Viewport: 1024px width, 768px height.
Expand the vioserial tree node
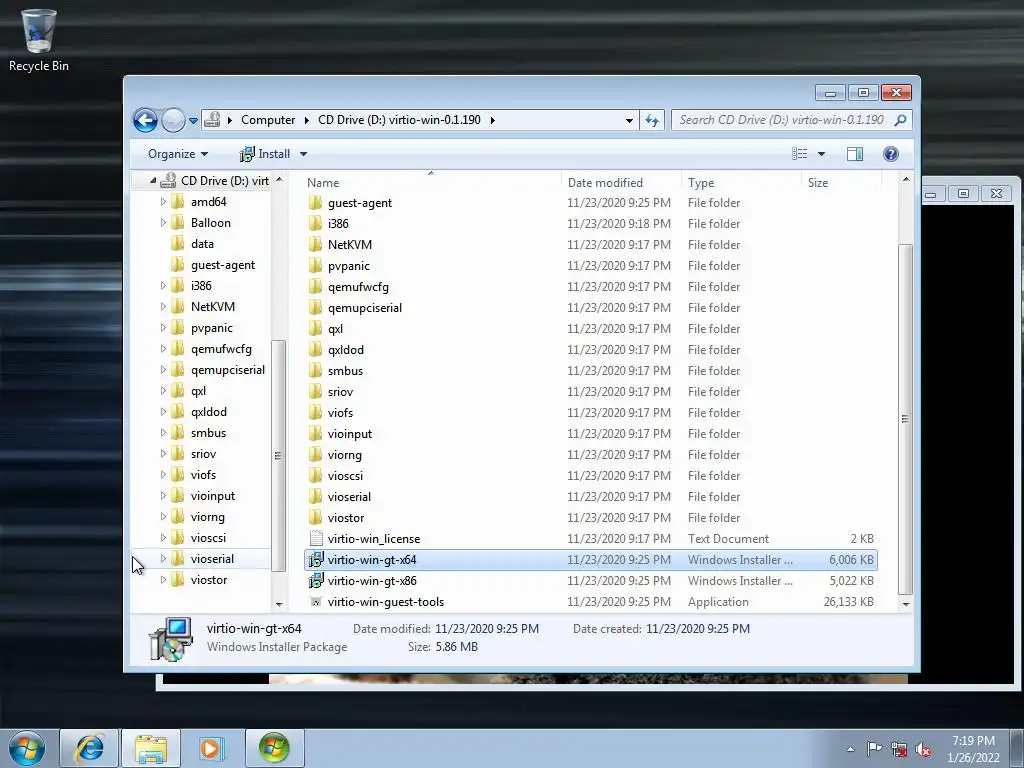[x=163, y=559]
